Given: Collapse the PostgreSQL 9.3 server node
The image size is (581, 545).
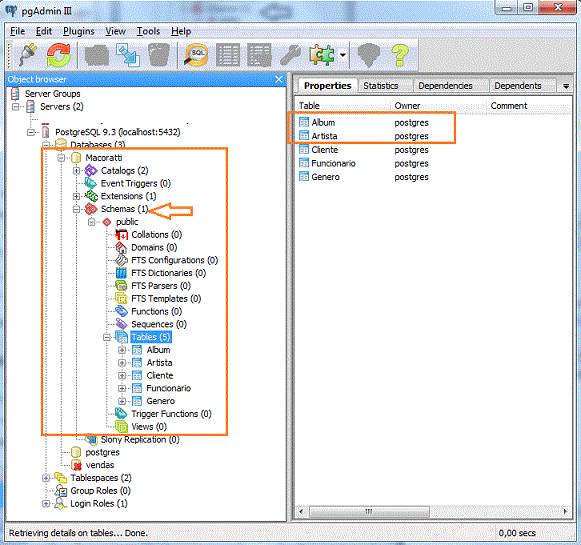Looking at the screenshot, I should (x=31, y=132).
